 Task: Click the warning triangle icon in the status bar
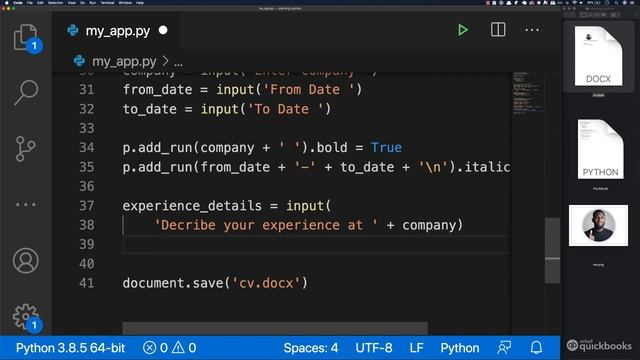[178, 348]
